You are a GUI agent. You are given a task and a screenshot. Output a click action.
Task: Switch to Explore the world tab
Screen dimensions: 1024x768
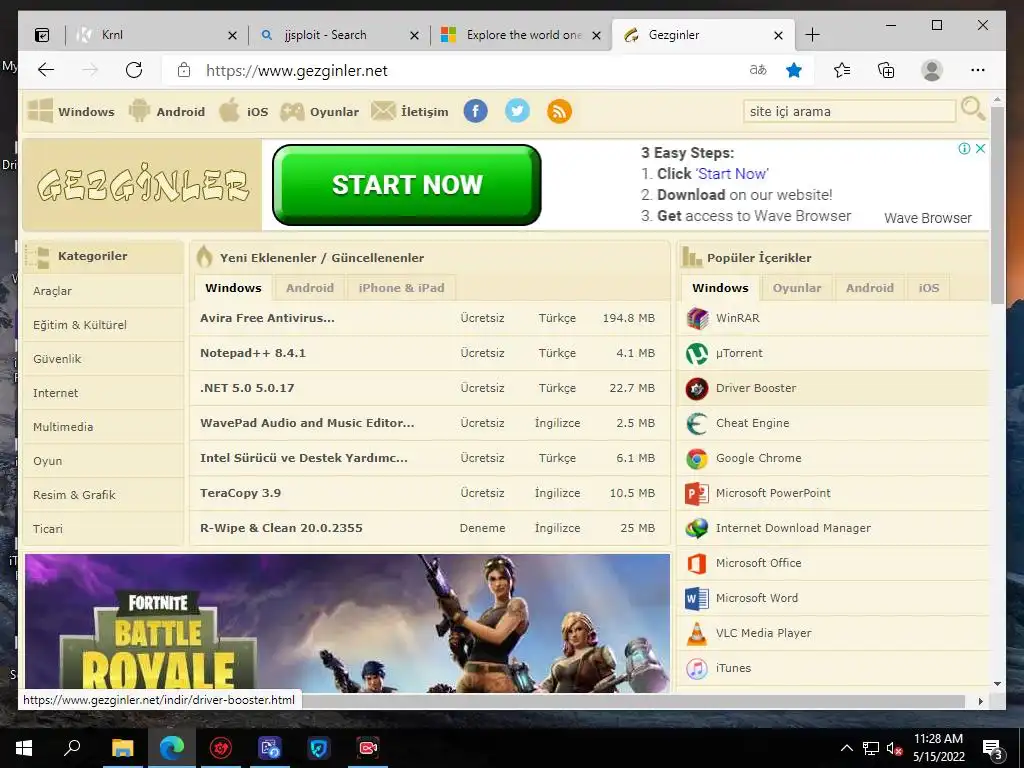[520, 35]
